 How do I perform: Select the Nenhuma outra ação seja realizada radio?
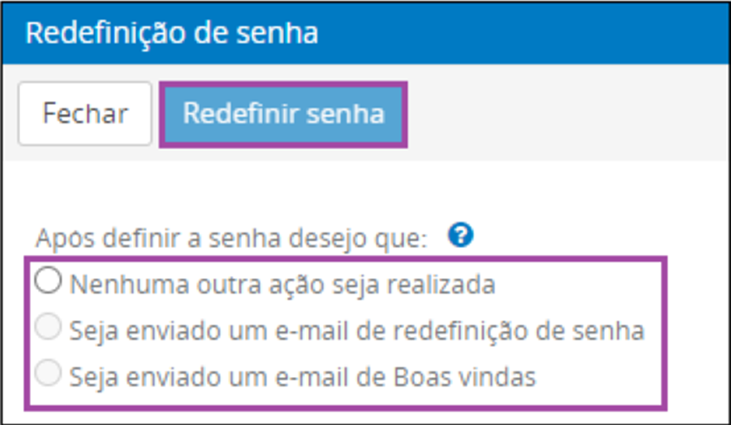[48, 281]
